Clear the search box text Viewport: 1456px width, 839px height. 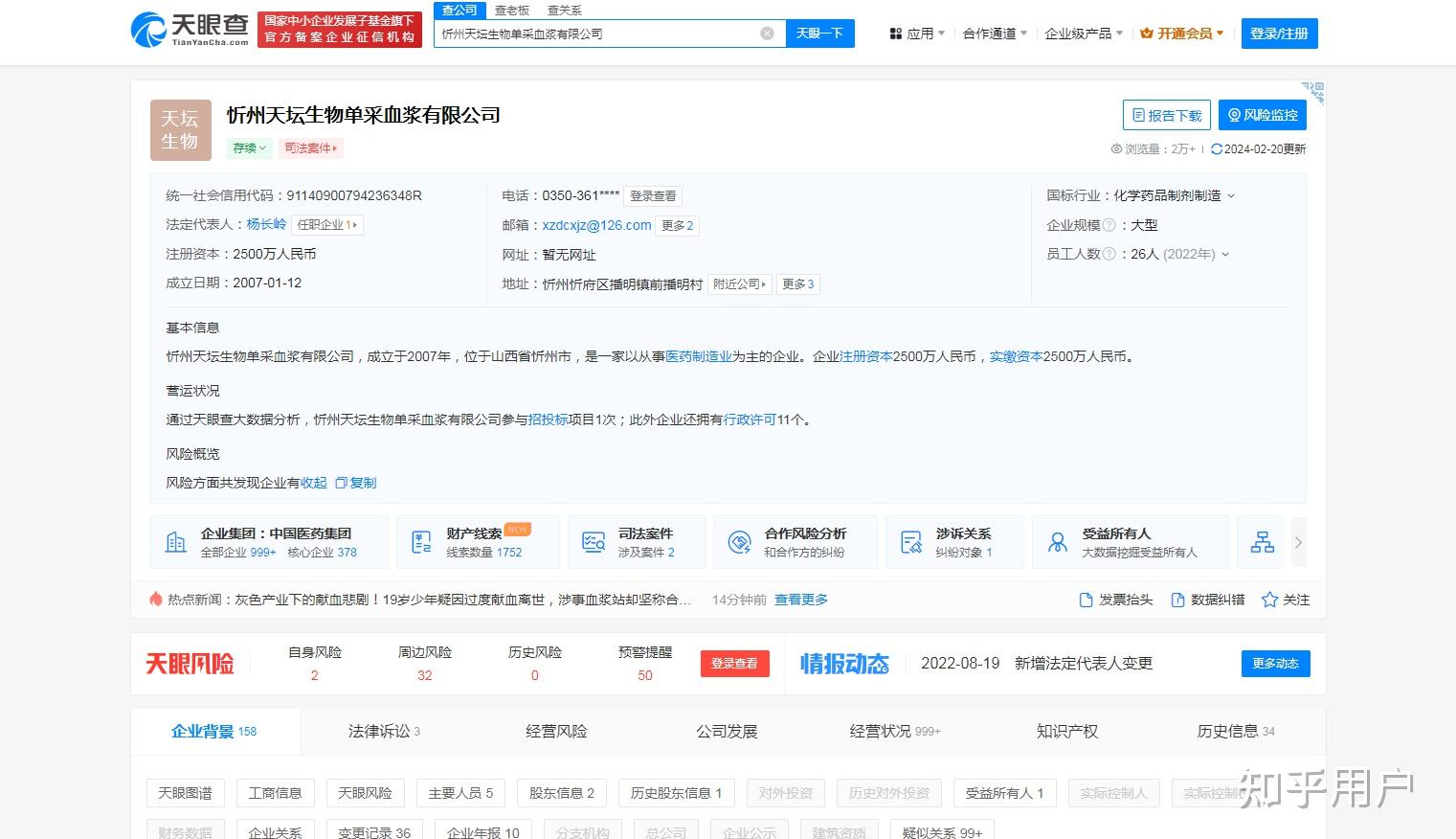[767, 34]
